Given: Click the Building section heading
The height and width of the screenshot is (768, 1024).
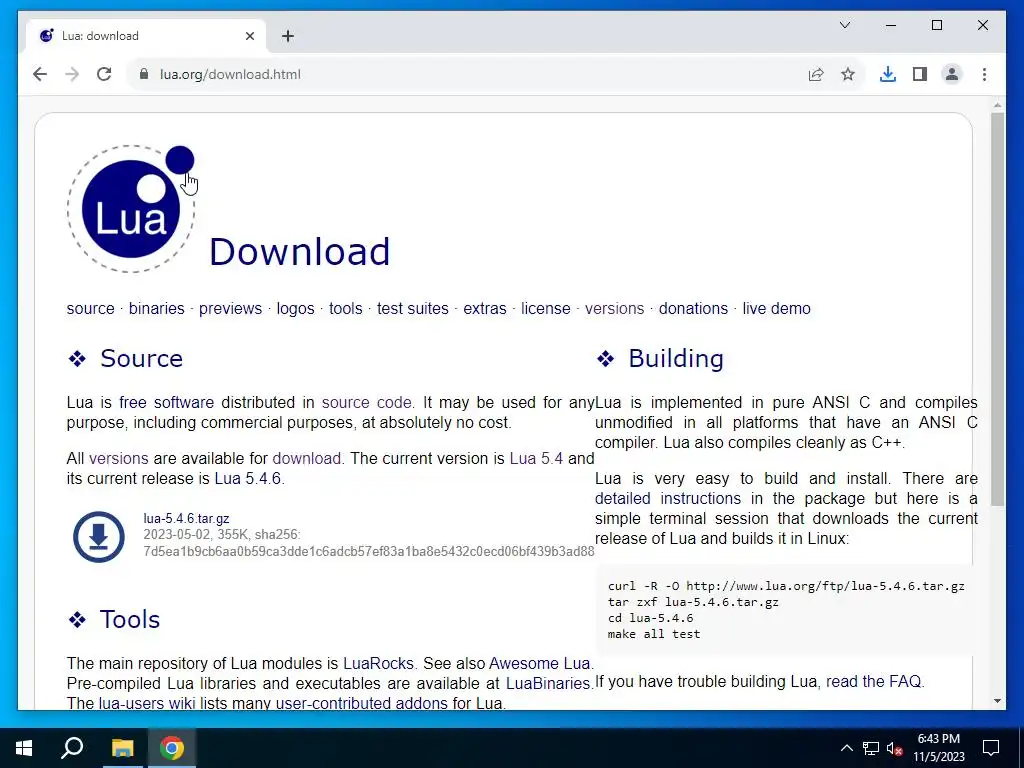Looking at the screenshot, I should coord(676,358).
